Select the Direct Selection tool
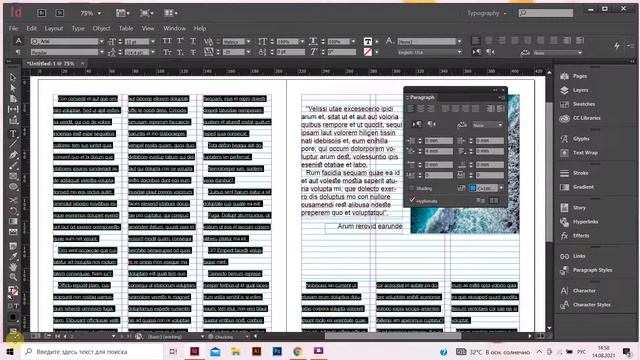 coord(13,88)
